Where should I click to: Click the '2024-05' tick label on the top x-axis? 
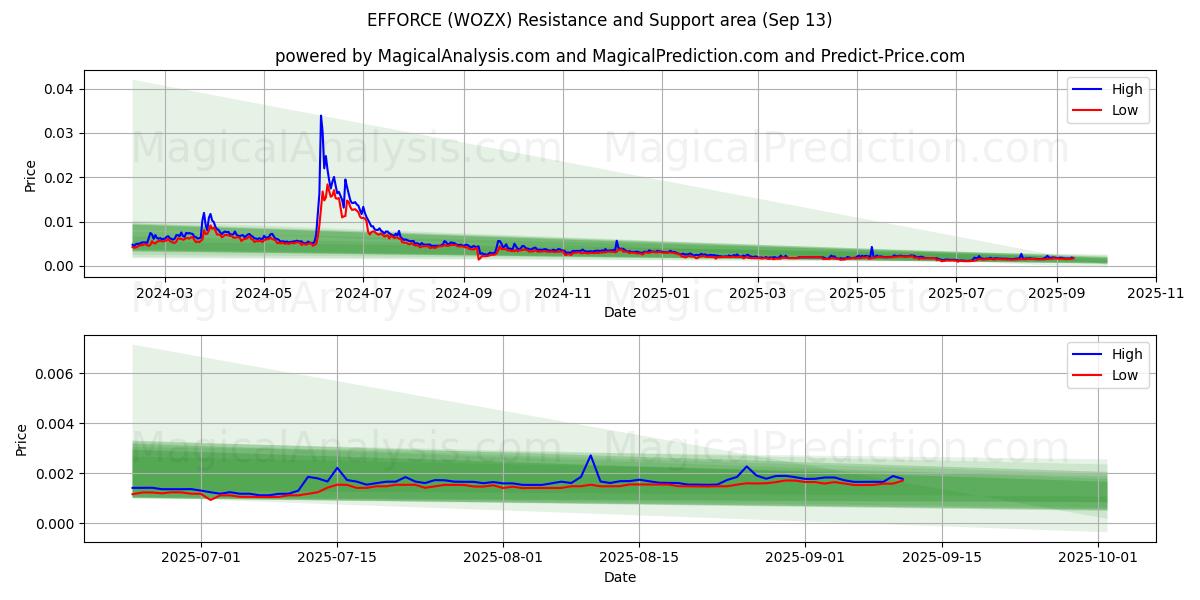[264, 294]
